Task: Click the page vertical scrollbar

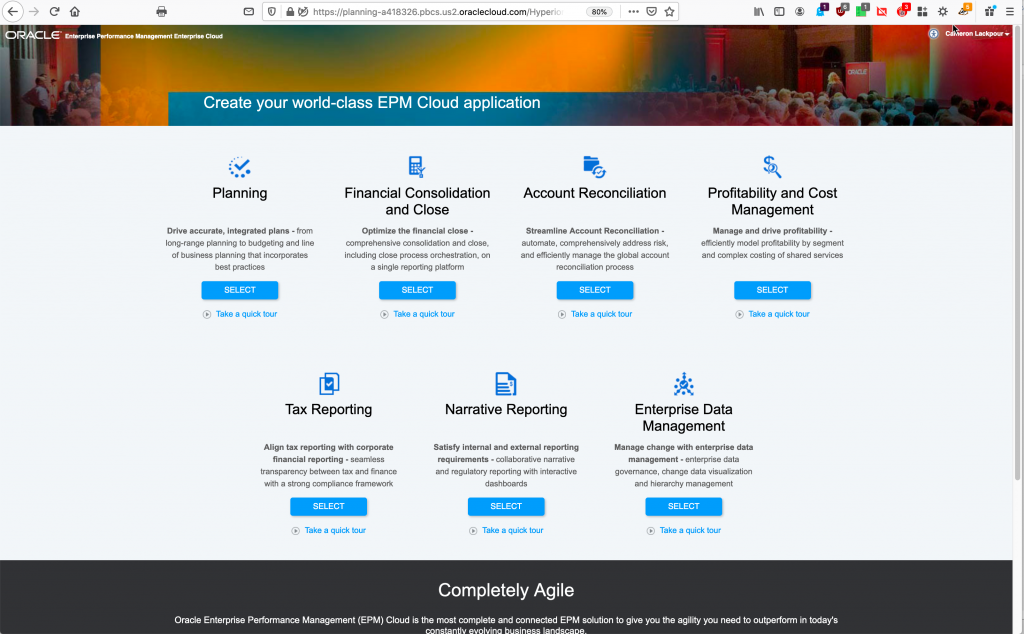Action: [1017, 255]
